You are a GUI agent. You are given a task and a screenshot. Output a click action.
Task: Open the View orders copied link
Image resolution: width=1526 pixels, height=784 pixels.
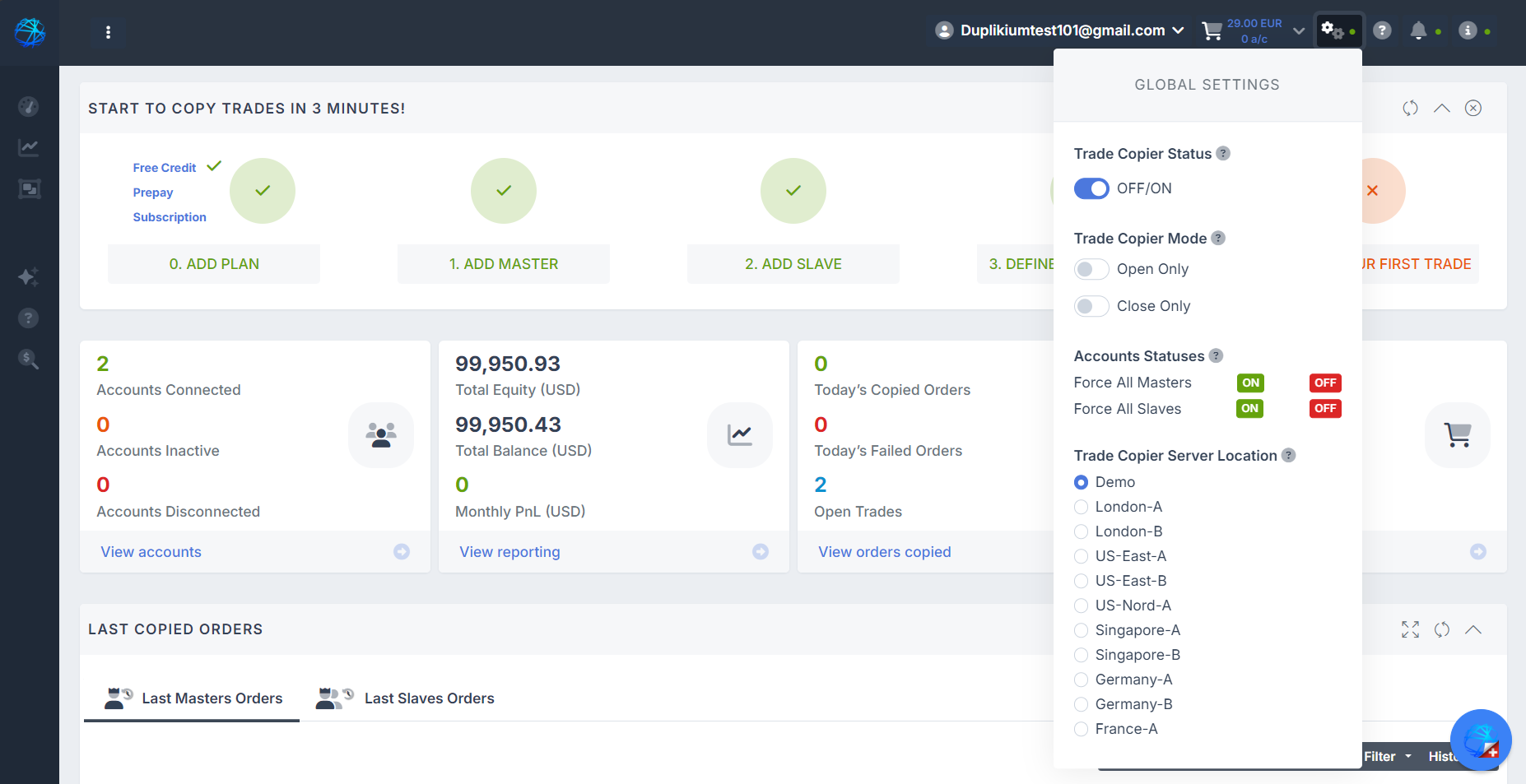[x=885, y=552]
